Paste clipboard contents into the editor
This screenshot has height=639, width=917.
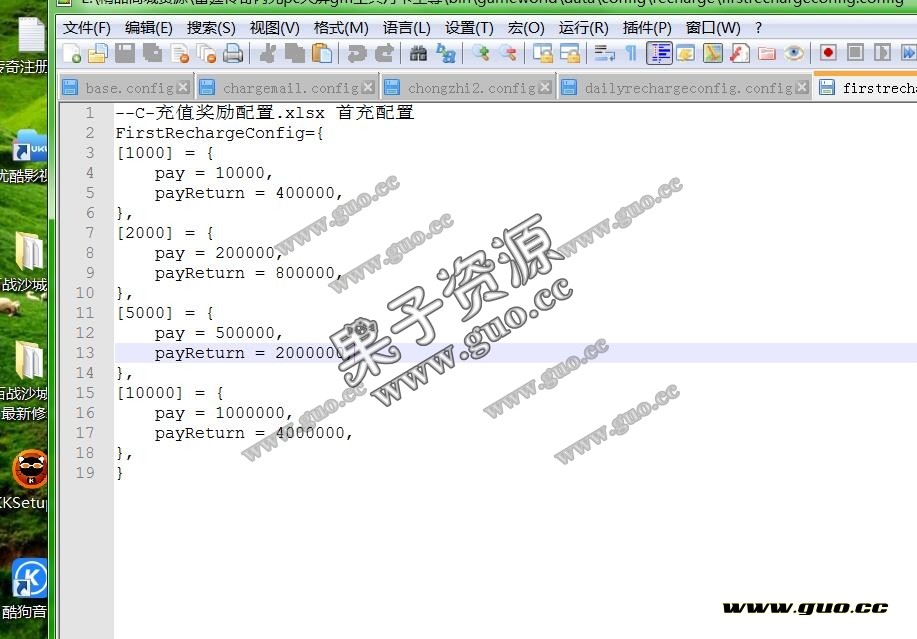click(x=322, y=55)
